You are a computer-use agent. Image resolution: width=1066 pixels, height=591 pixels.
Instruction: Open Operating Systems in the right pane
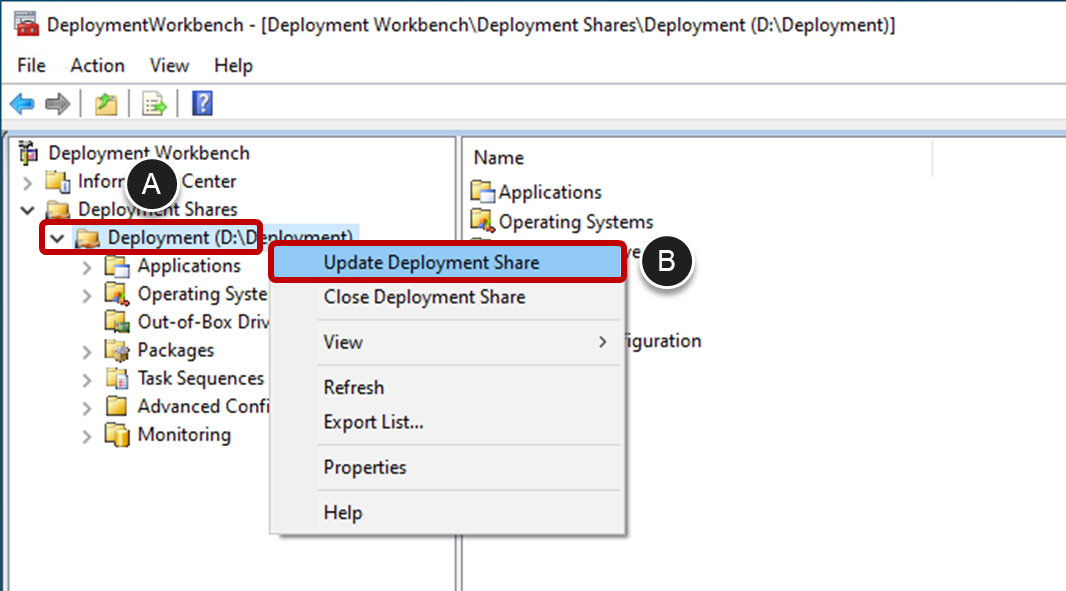[x=575, y=222]
